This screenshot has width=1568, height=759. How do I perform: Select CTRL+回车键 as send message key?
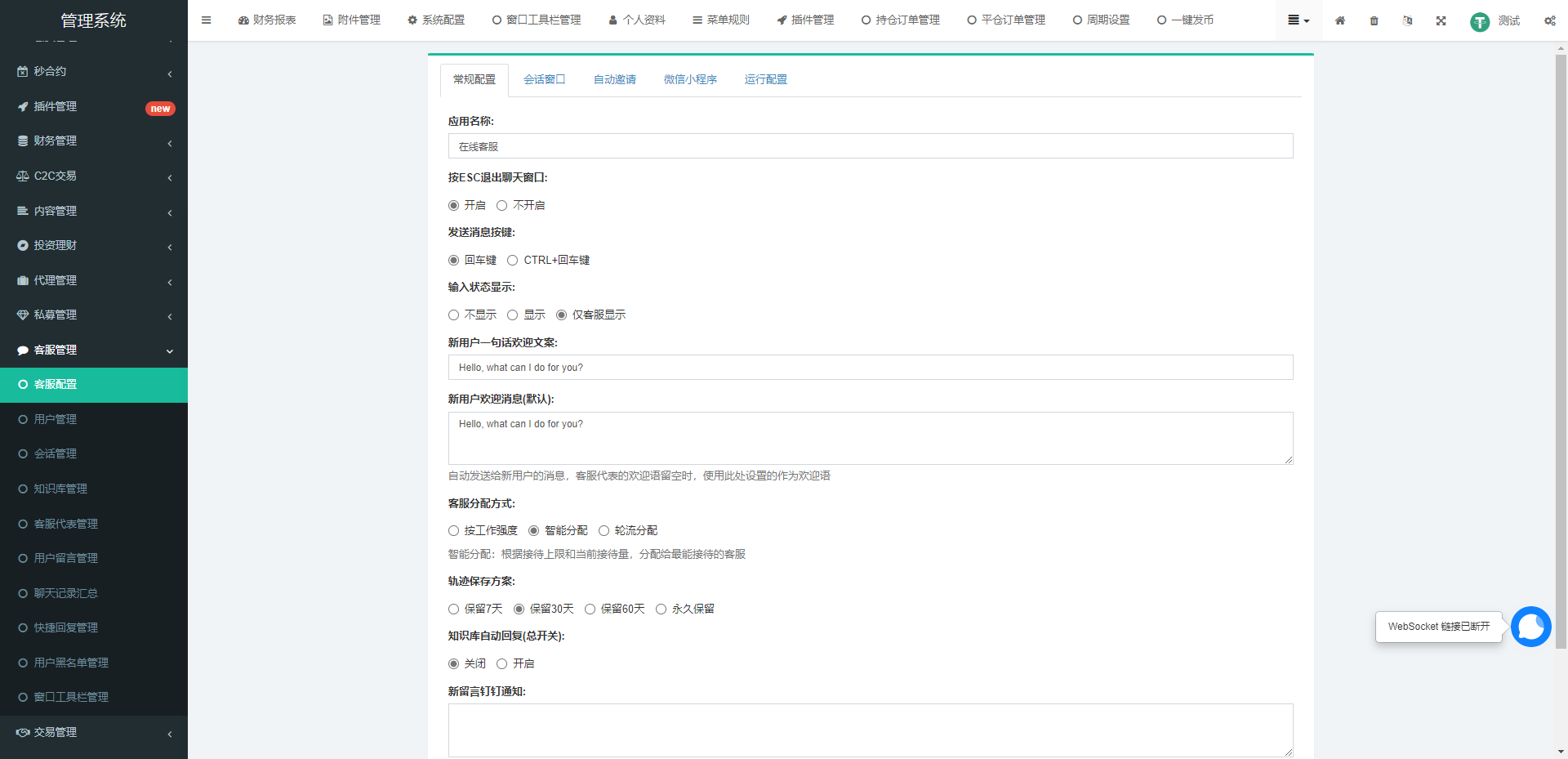coord(512,261)
